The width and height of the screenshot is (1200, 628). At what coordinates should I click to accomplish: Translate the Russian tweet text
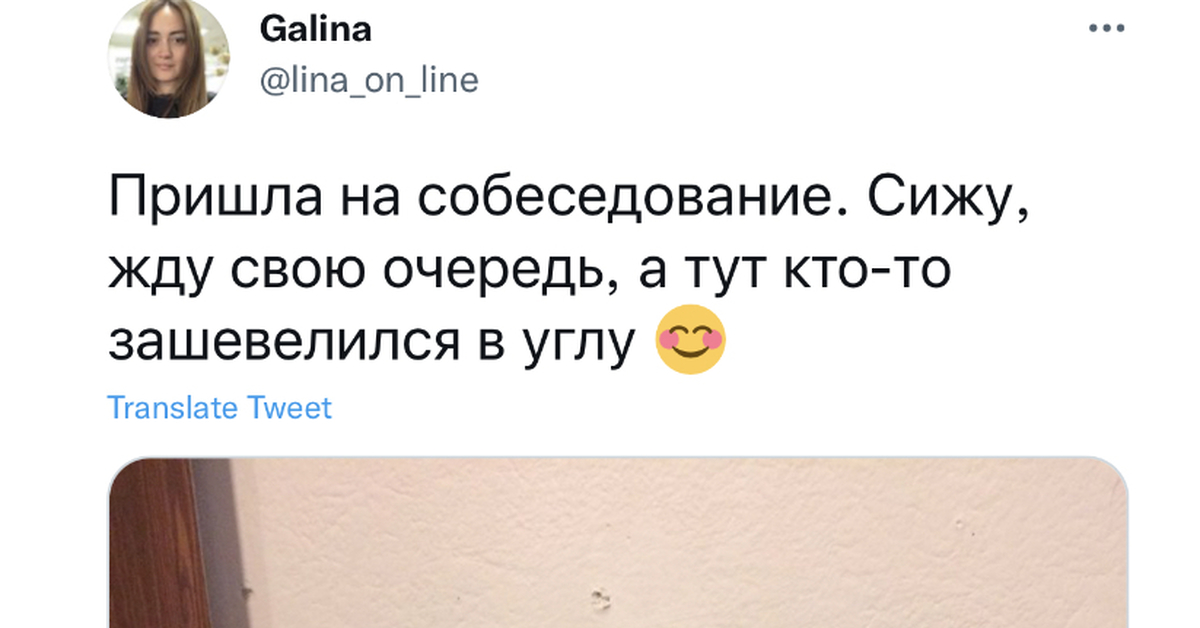pos(219,407)
